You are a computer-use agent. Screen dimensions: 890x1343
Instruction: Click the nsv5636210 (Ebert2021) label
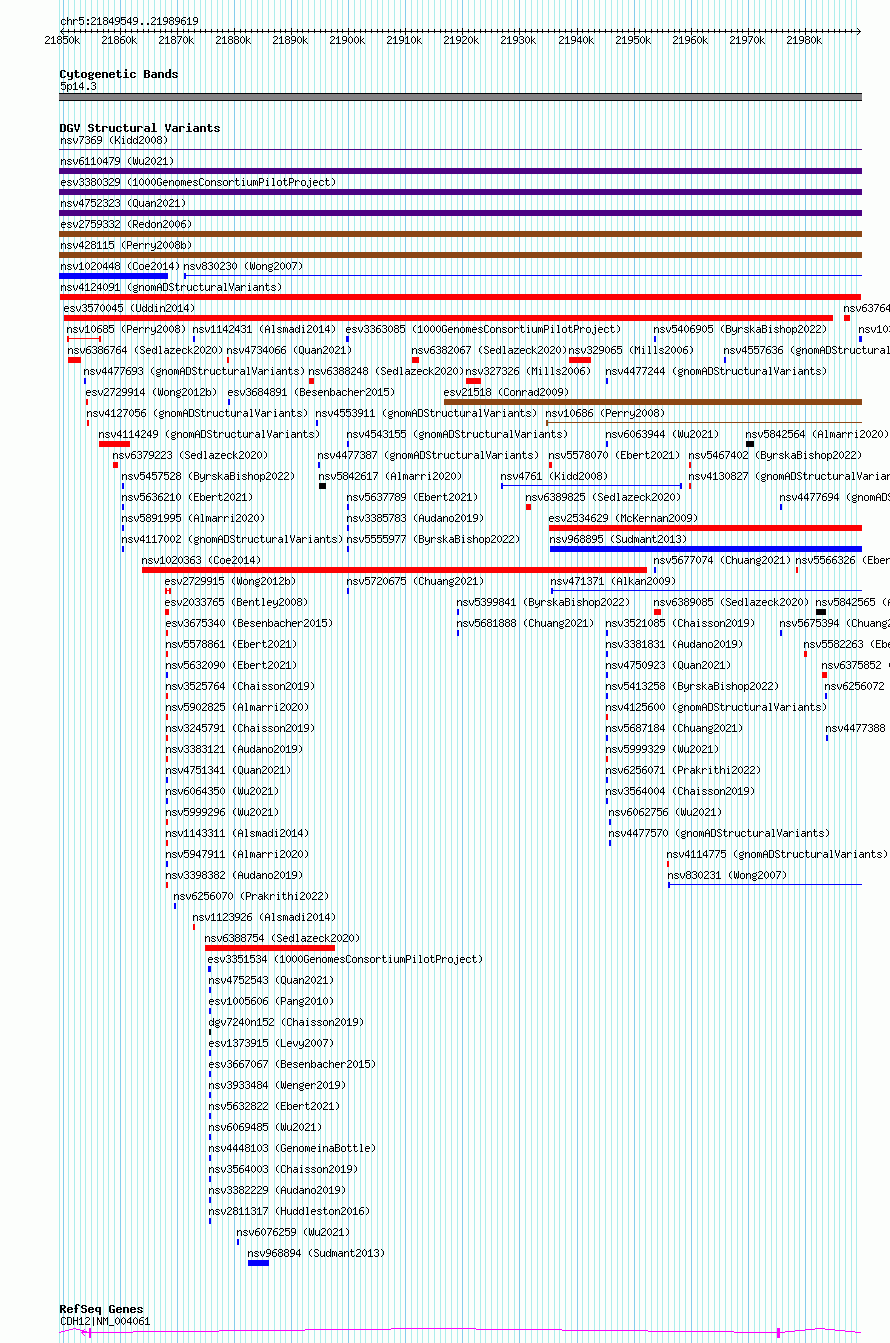(x=187, y=497)
